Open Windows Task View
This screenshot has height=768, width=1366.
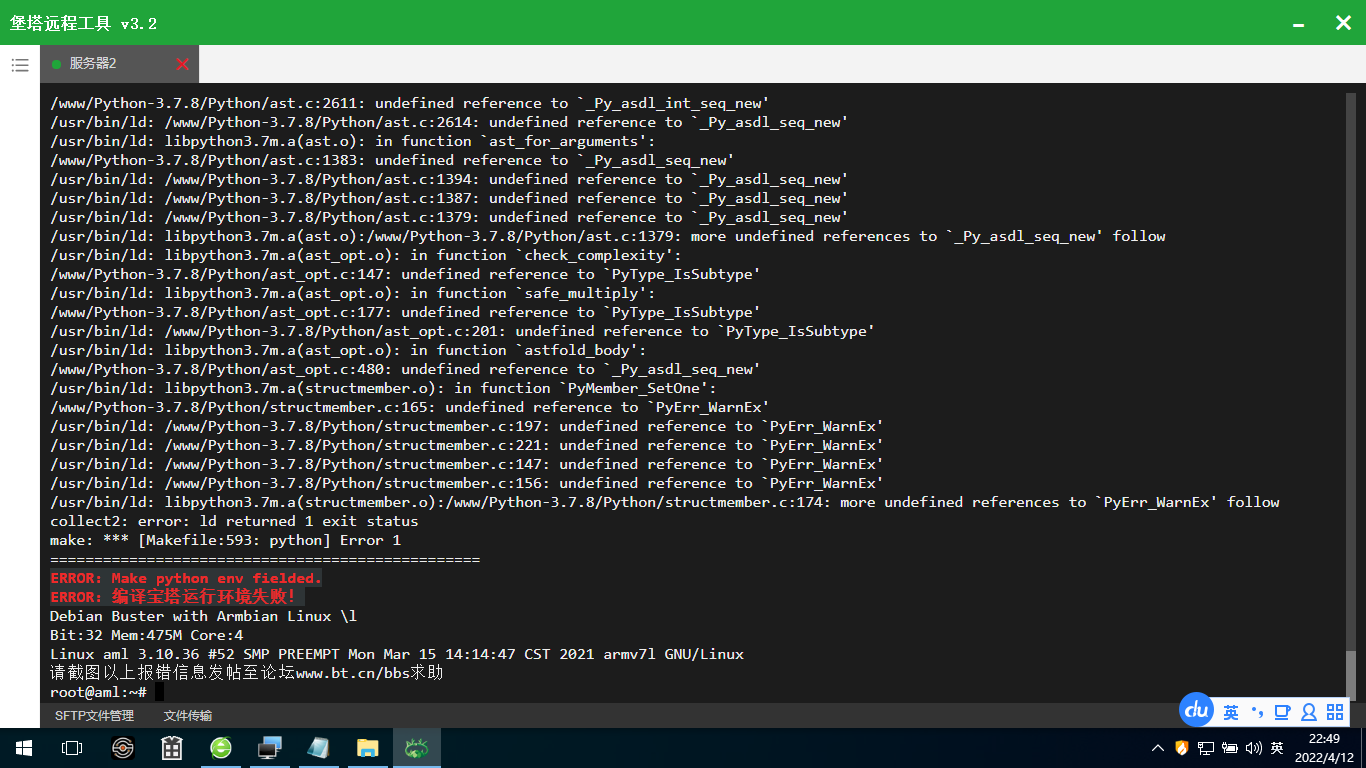click(72, 748)
